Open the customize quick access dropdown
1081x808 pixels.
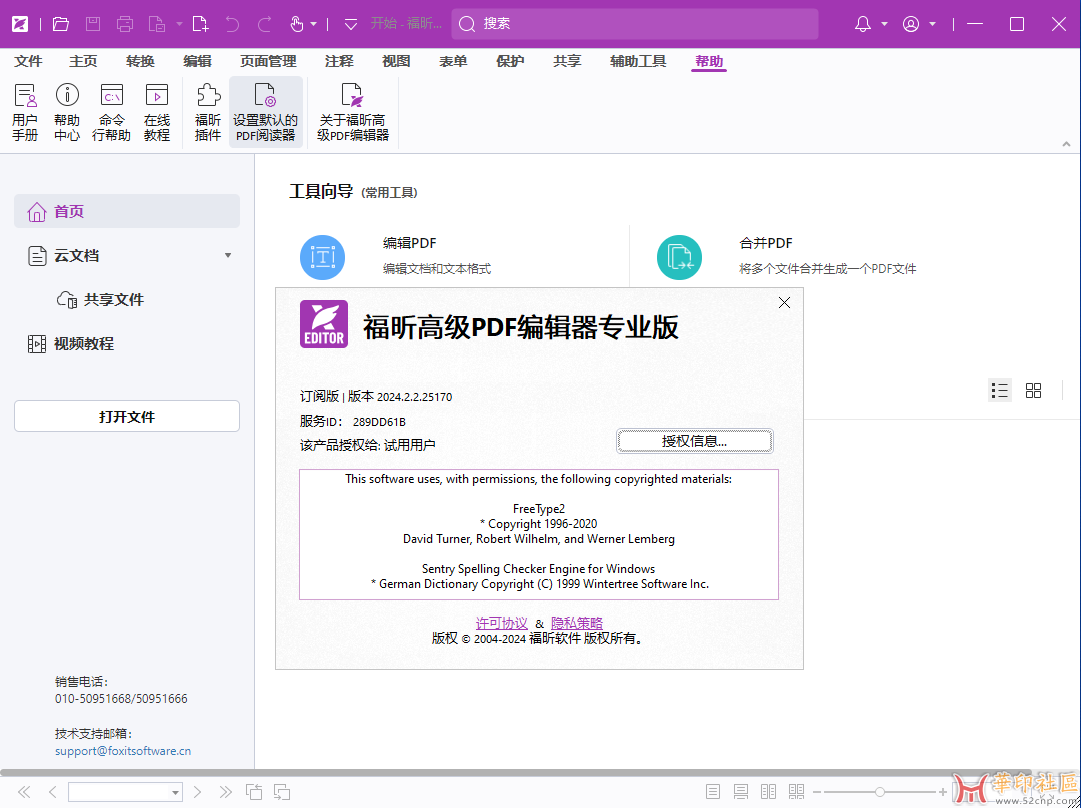351,24
